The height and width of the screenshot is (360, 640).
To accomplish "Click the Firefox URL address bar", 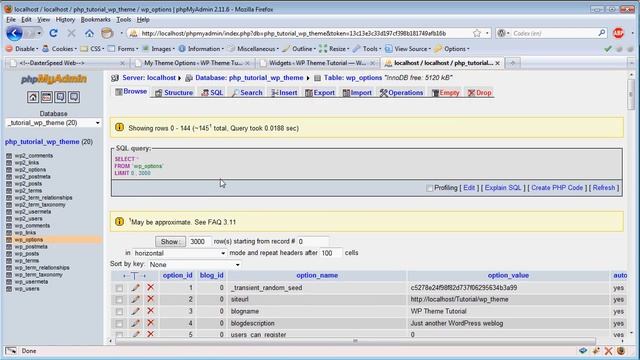I will (300, 33).
